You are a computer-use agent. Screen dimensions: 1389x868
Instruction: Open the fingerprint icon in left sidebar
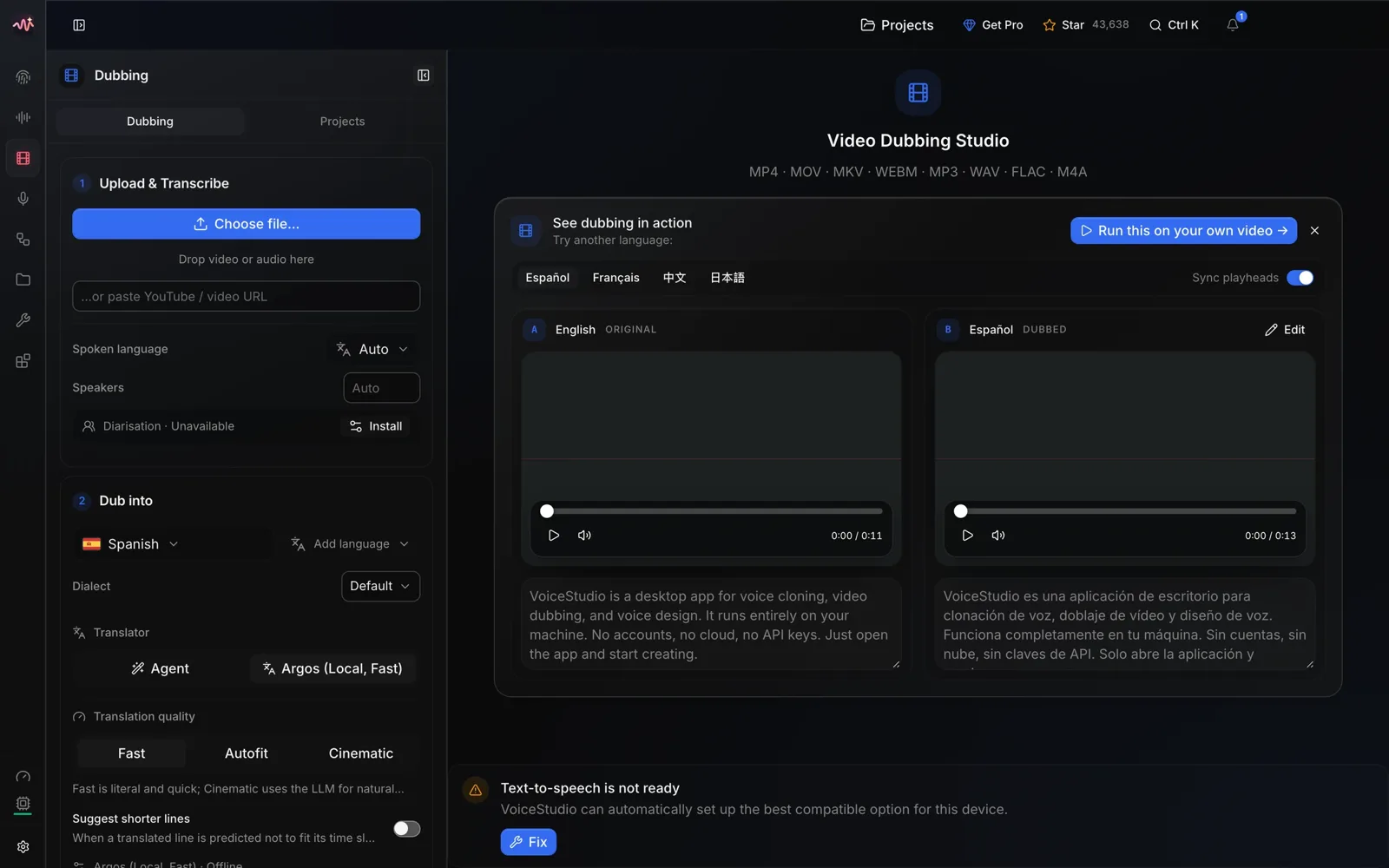(x=23, y=77)
